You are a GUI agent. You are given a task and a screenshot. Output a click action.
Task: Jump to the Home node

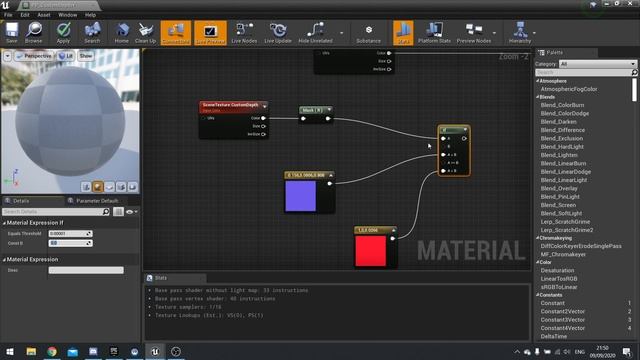tap(122, 33)
